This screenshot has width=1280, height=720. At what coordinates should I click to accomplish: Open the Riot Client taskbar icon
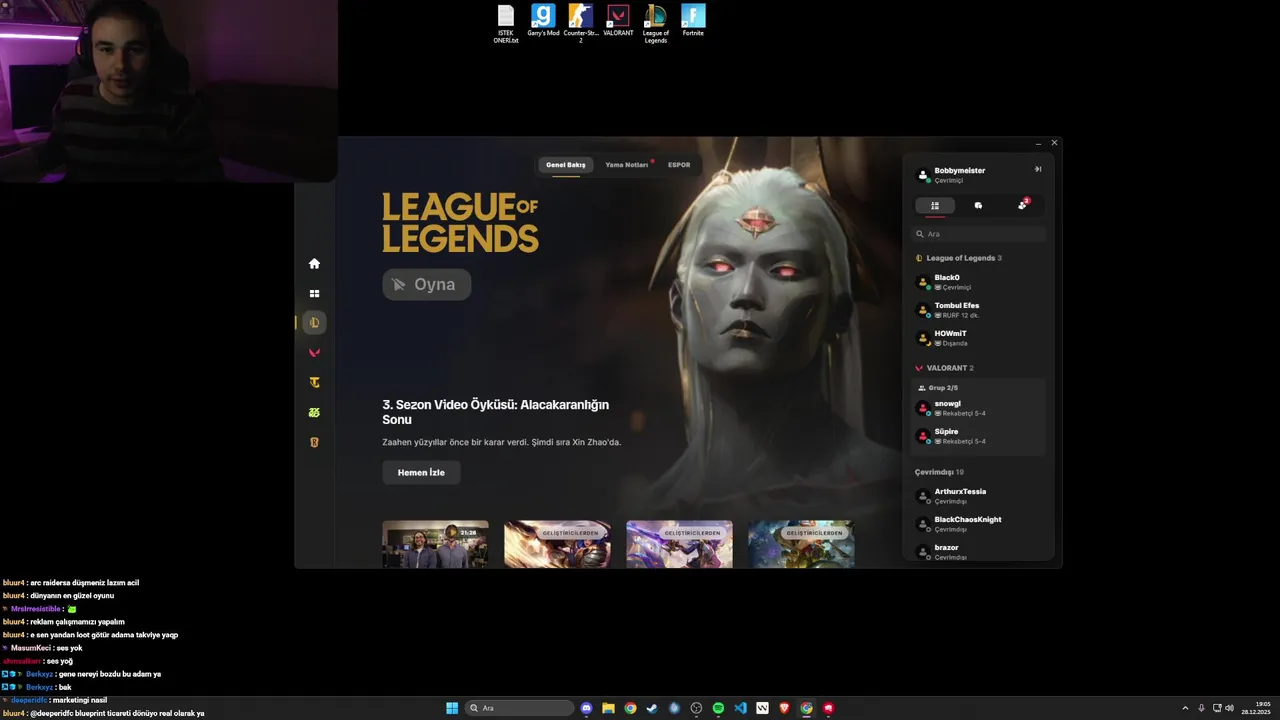point(828,708)
